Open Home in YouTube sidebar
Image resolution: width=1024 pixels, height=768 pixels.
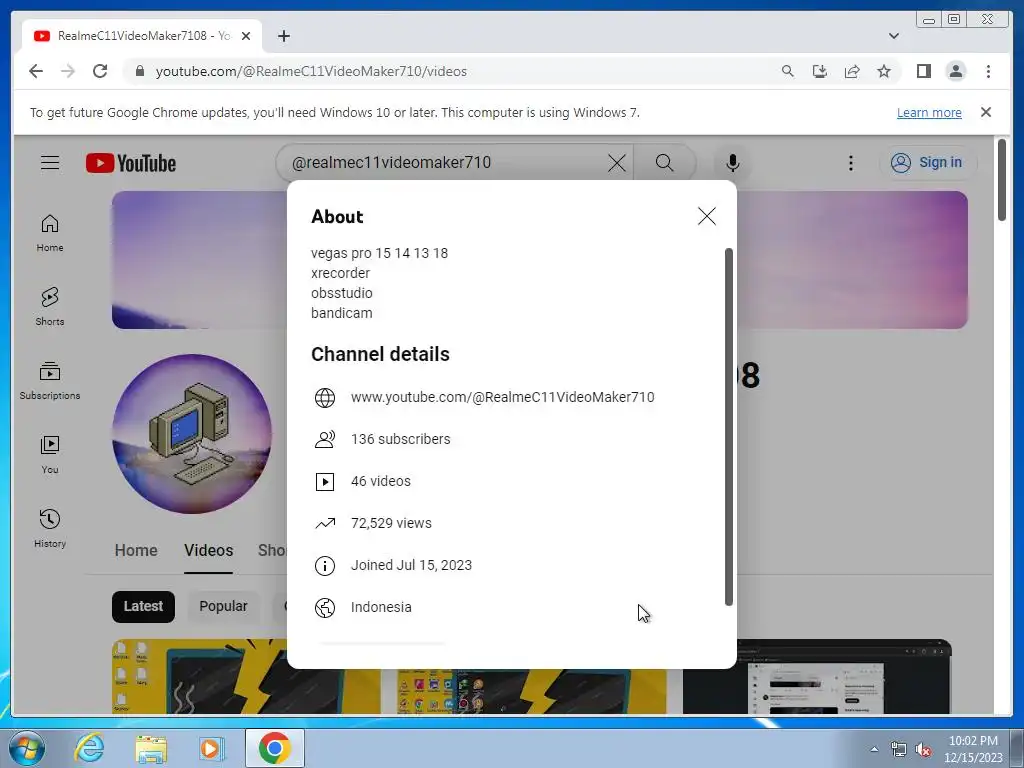point(50,233)
